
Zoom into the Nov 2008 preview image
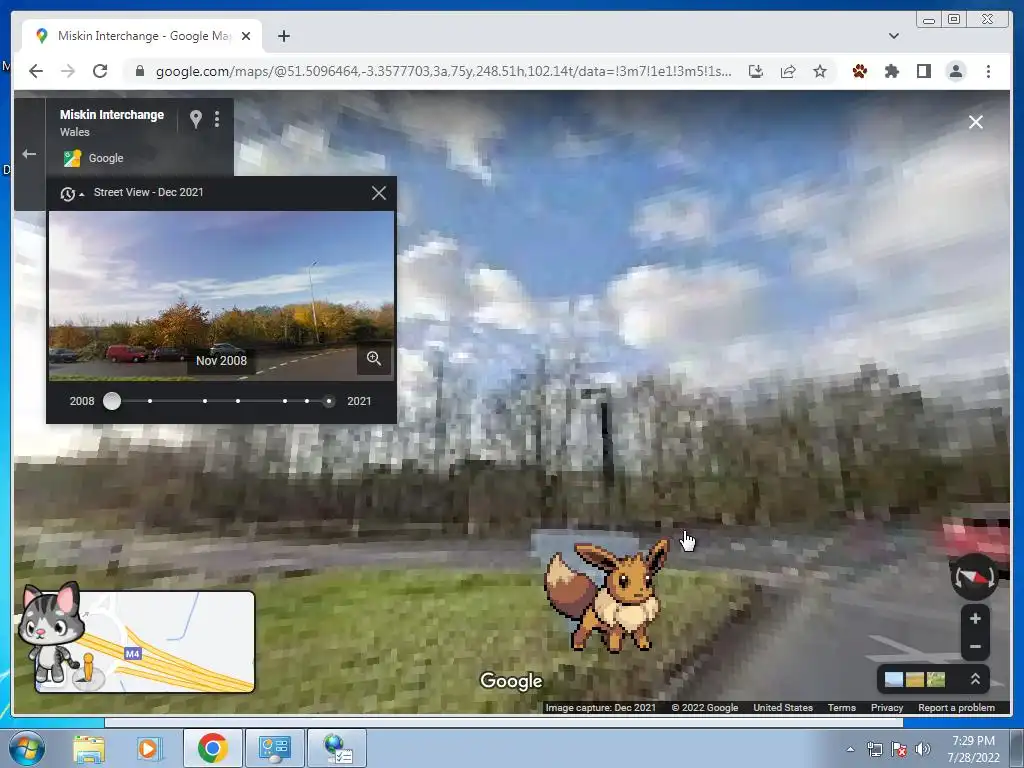click(x=374, y=358)
